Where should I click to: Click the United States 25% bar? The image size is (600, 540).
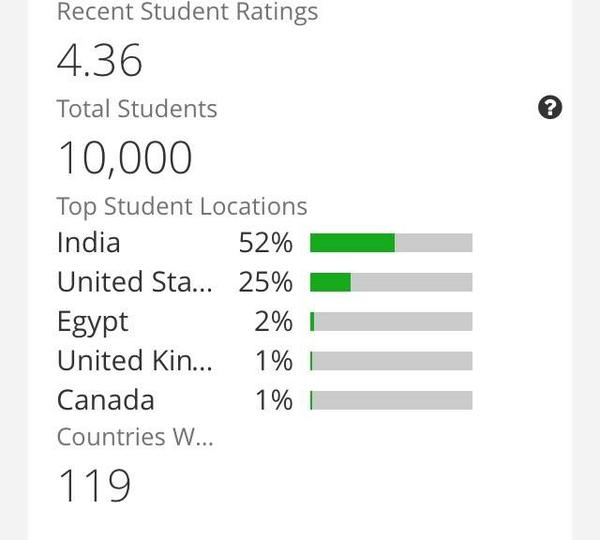(x=391, y=282)
